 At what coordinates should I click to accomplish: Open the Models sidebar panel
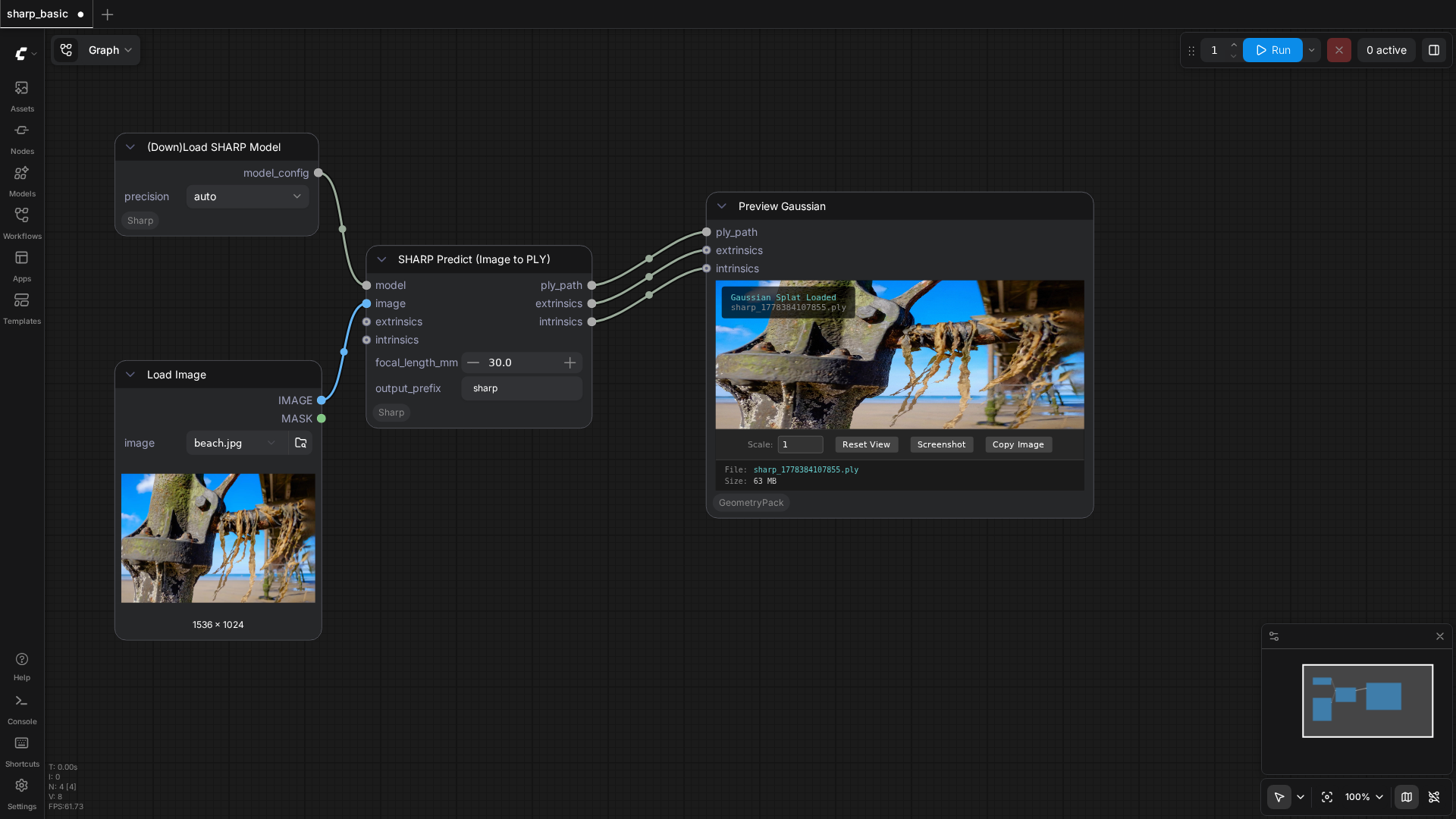click(x=22, y=181)
